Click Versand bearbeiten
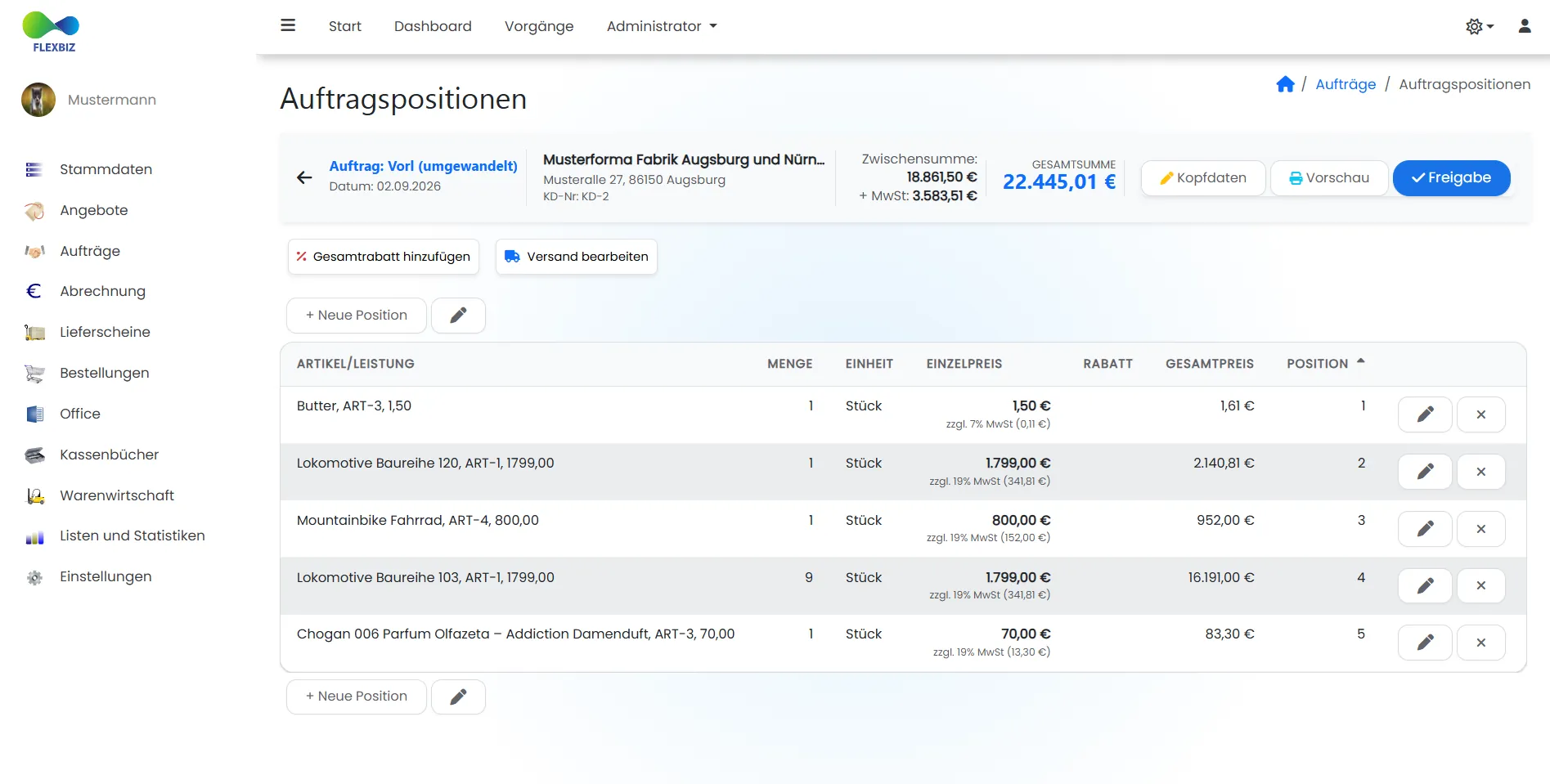The image size is (1550, 784). [x=576, y=257]
